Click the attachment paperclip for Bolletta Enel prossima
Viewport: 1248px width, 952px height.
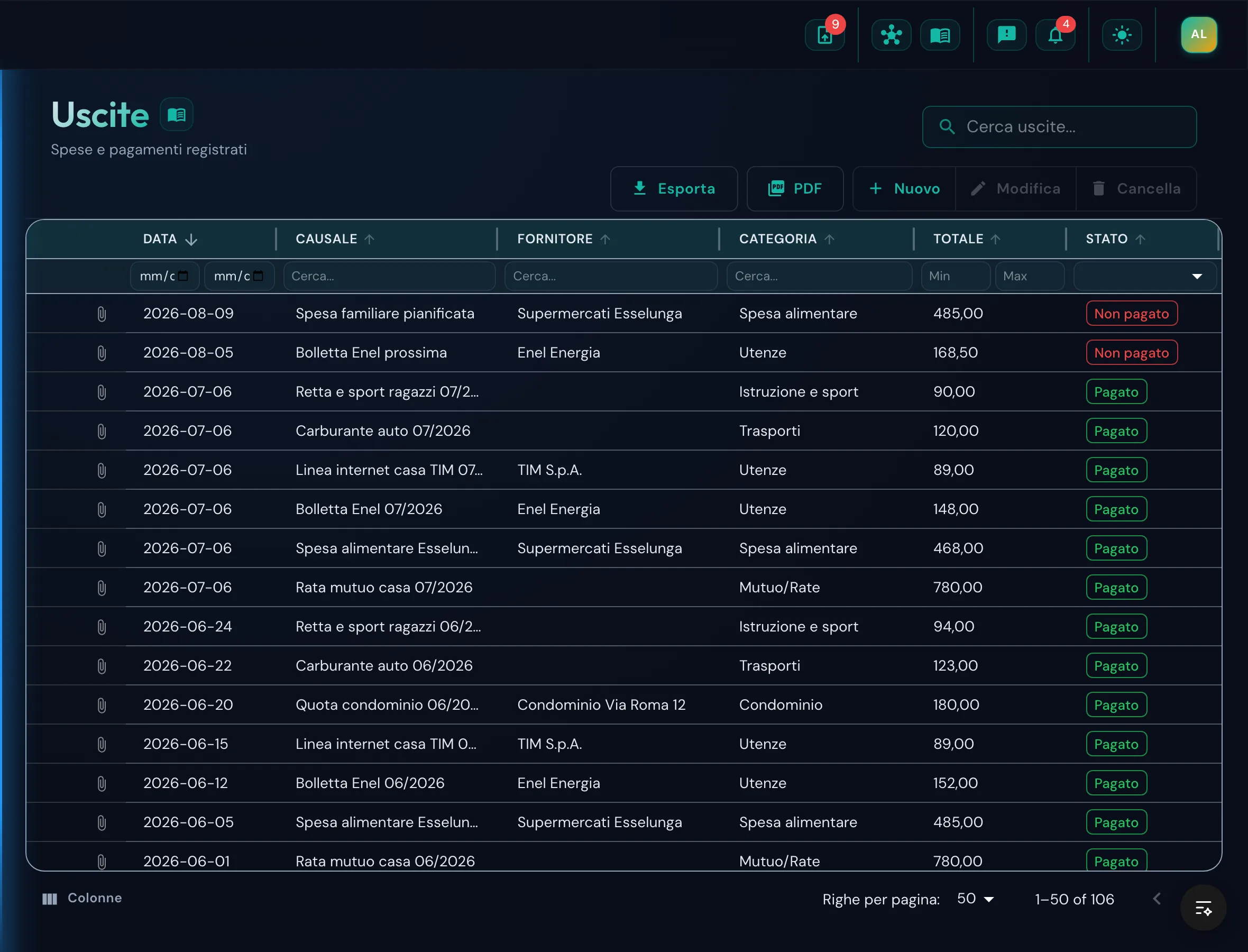click(x=102, y=353)
